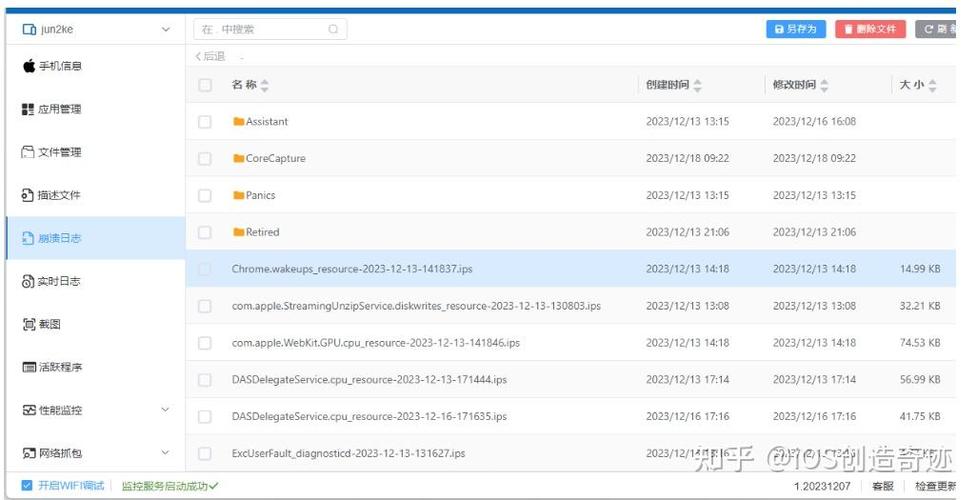Open the Panics folder name

(260, 195)
